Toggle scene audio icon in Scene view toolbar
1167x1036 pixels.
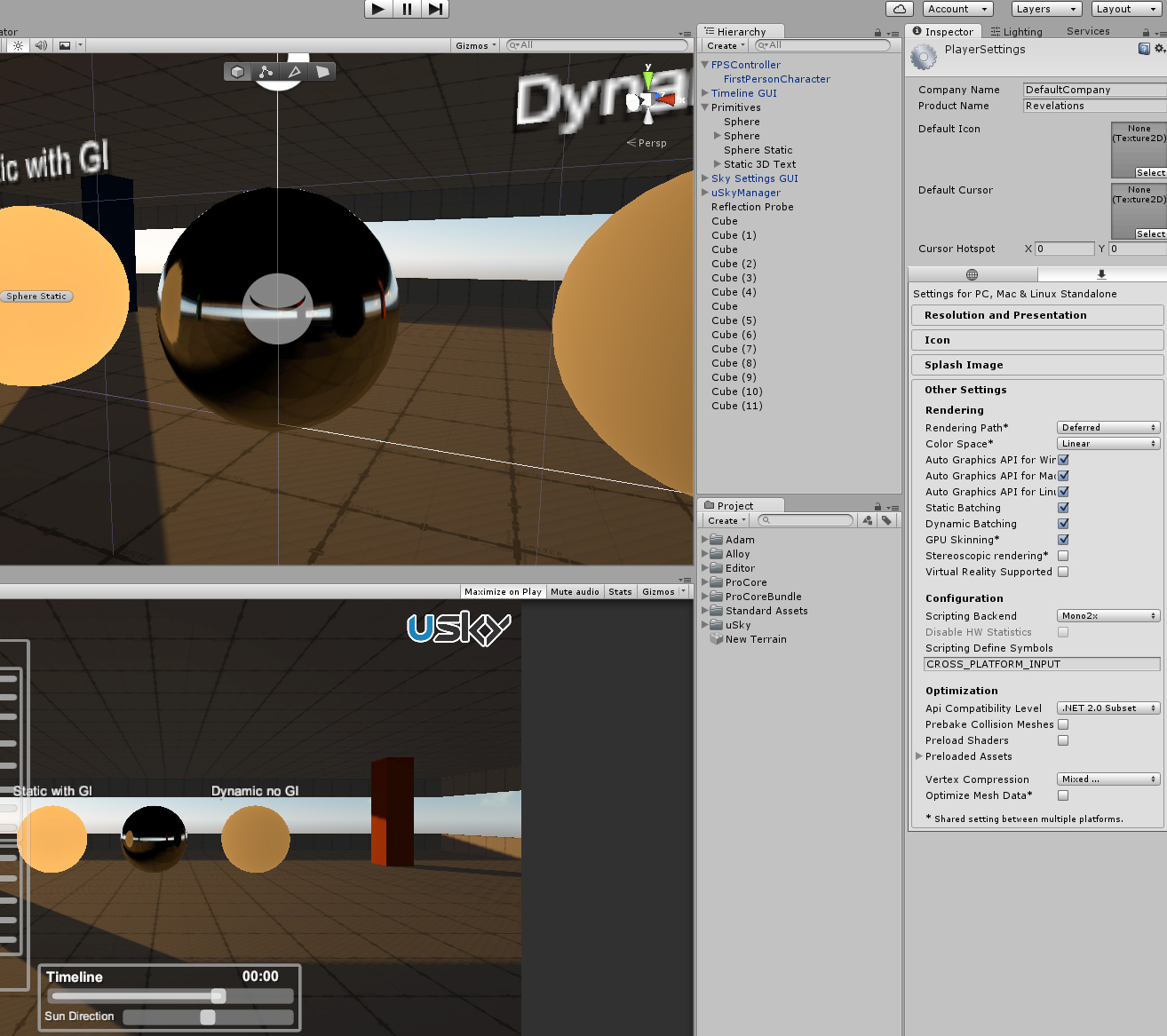pyautogui.click(x=40, y=45)
